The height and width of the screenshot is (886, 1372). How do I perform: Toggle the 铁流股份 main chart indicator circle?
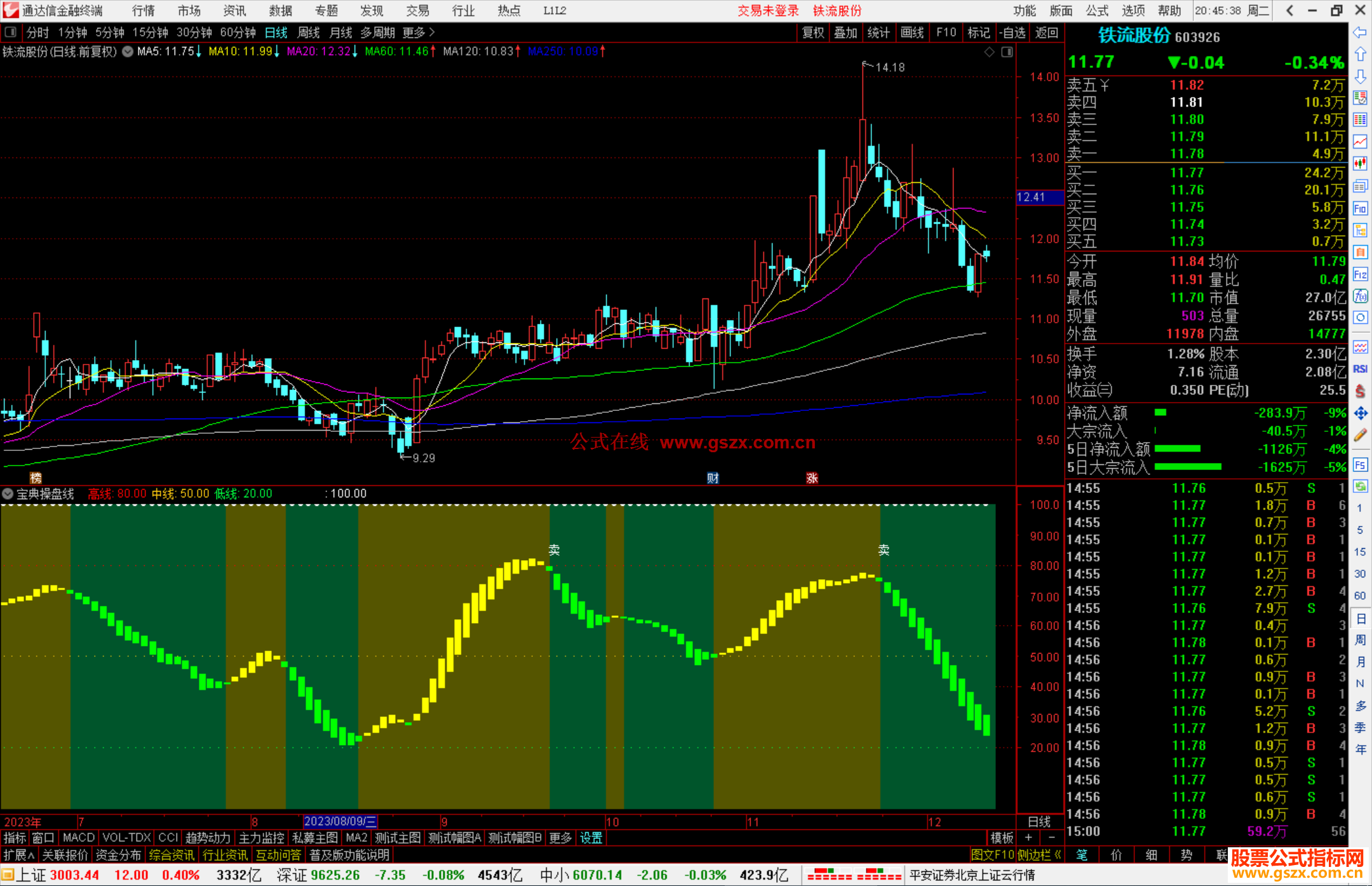128,51
